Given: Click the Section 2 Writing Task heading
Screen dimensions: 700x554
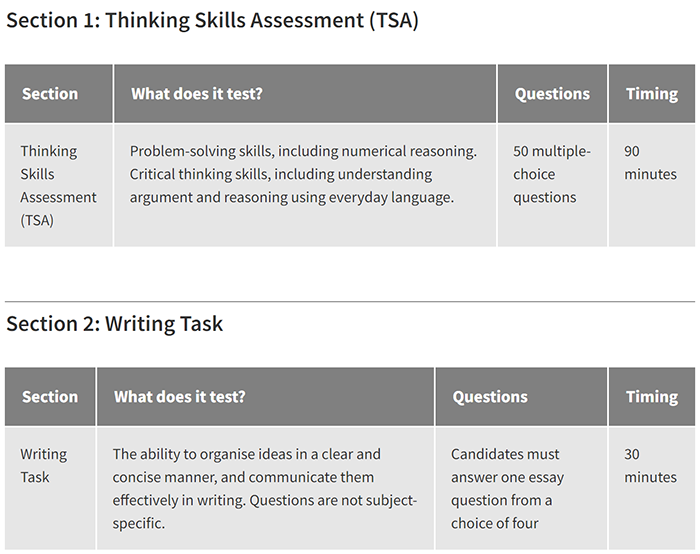Looking at the screenshot, I should click(115, 324).
